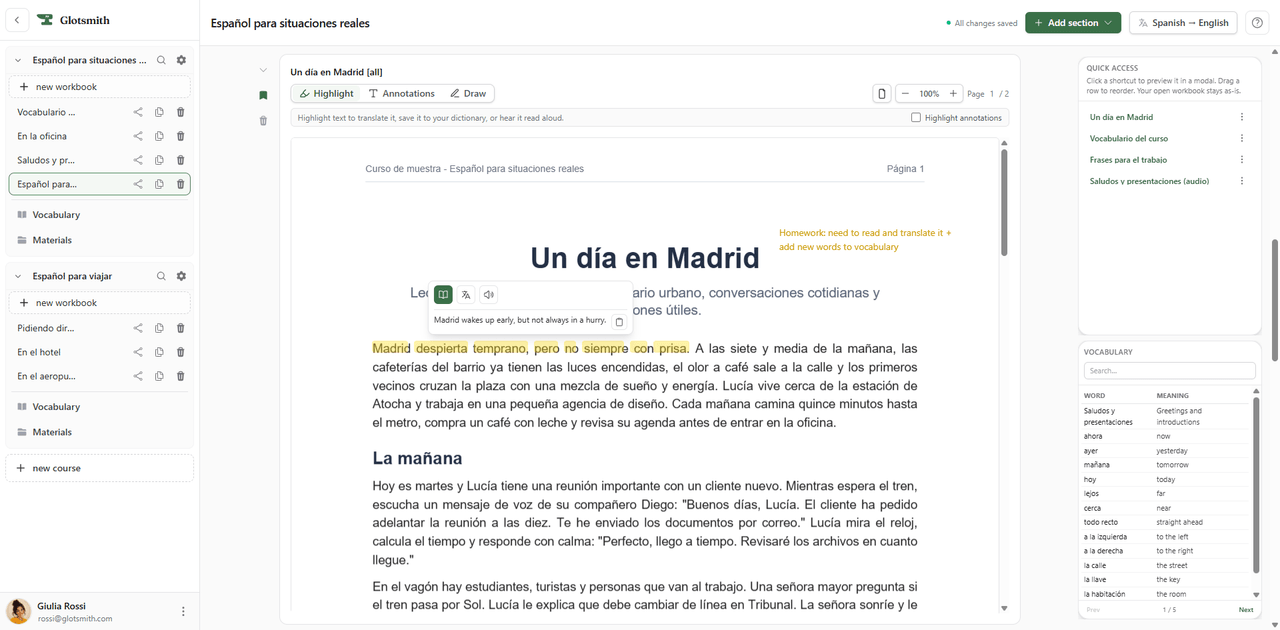The width and height of the screenshot is (1280, 630).
Task: Open options menu for Vocabulario del curso shortcut
Action: (x=1242, y=138)
